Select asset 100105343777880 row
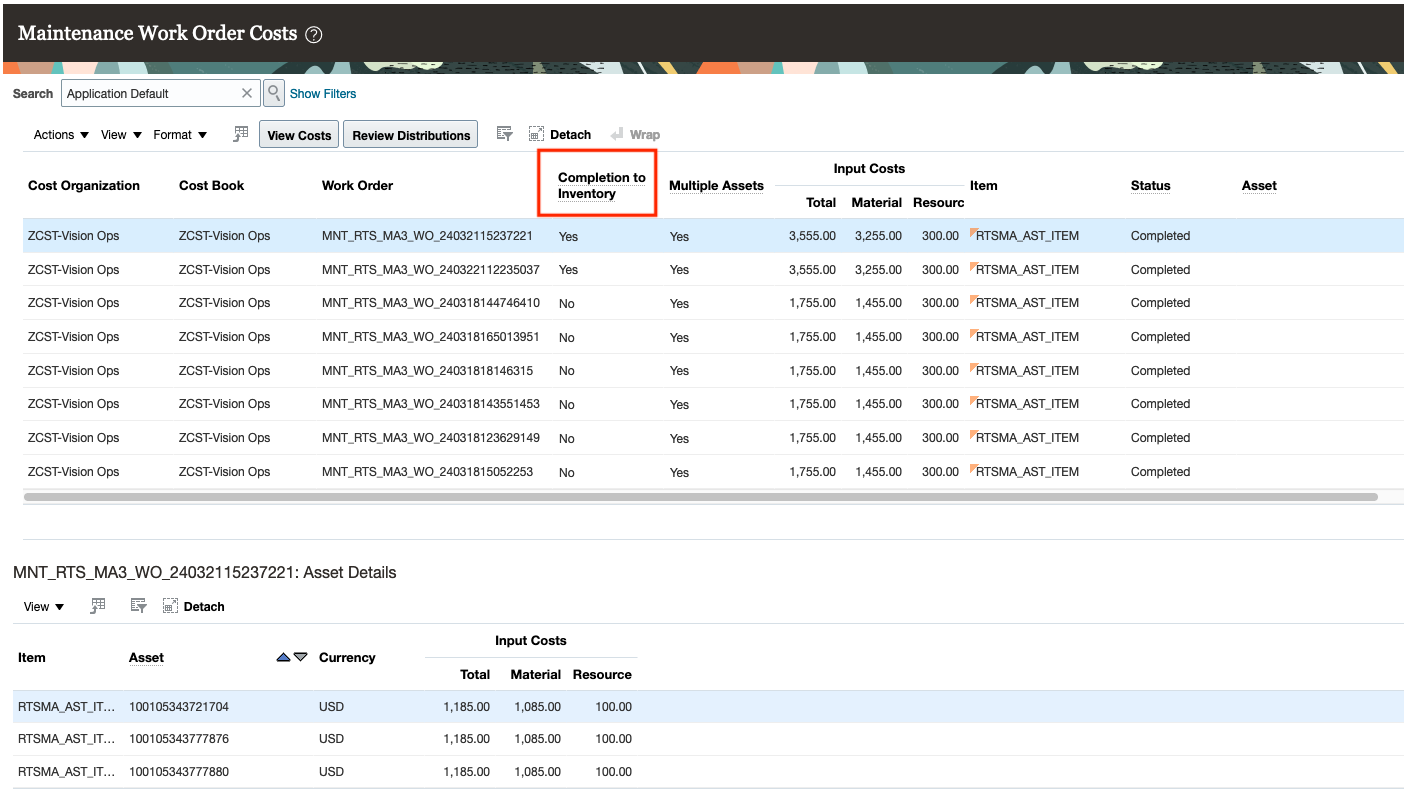Screen dimensions: 1404x792 coord(708,772)
